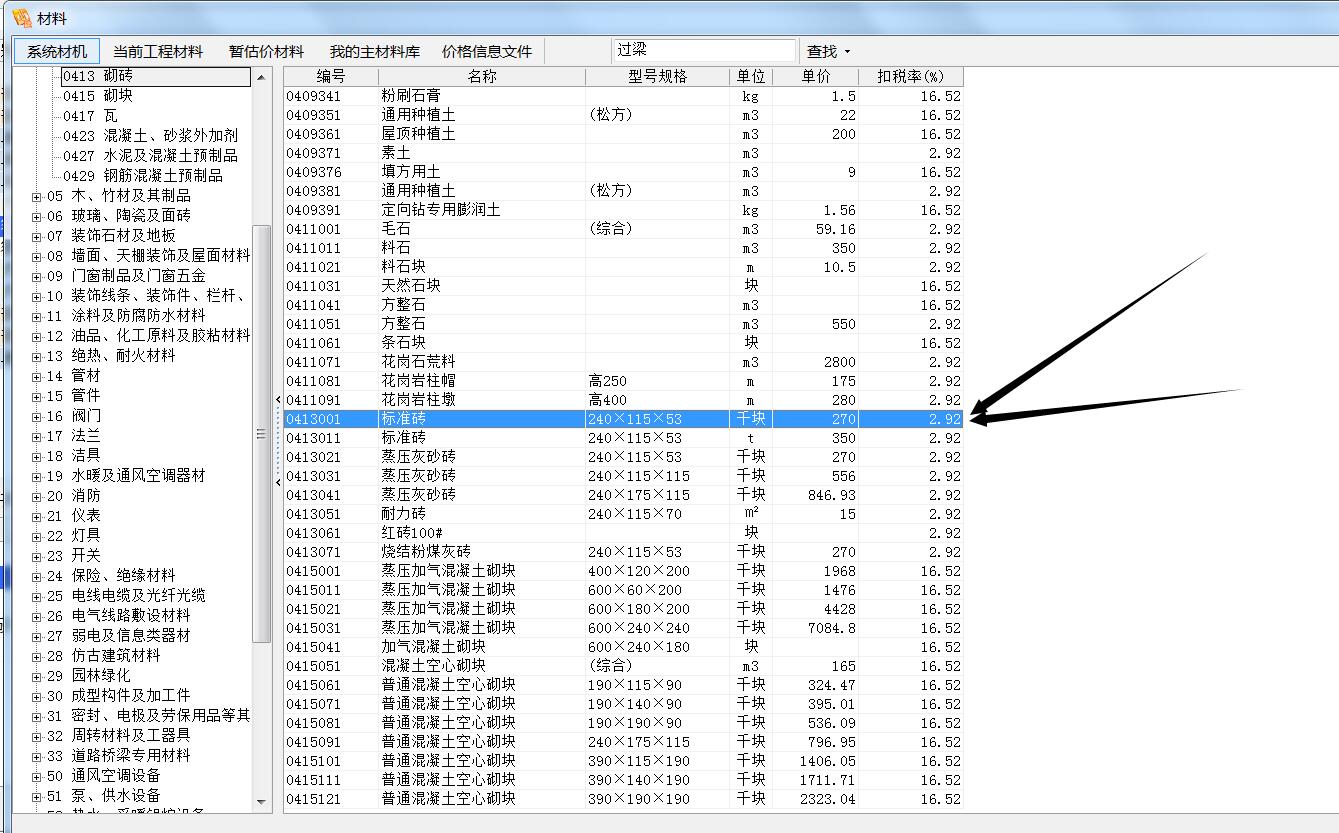Open the 查找 dropdown arrow
Viewport: 1339px width, 833px height.
pos(848,52)
